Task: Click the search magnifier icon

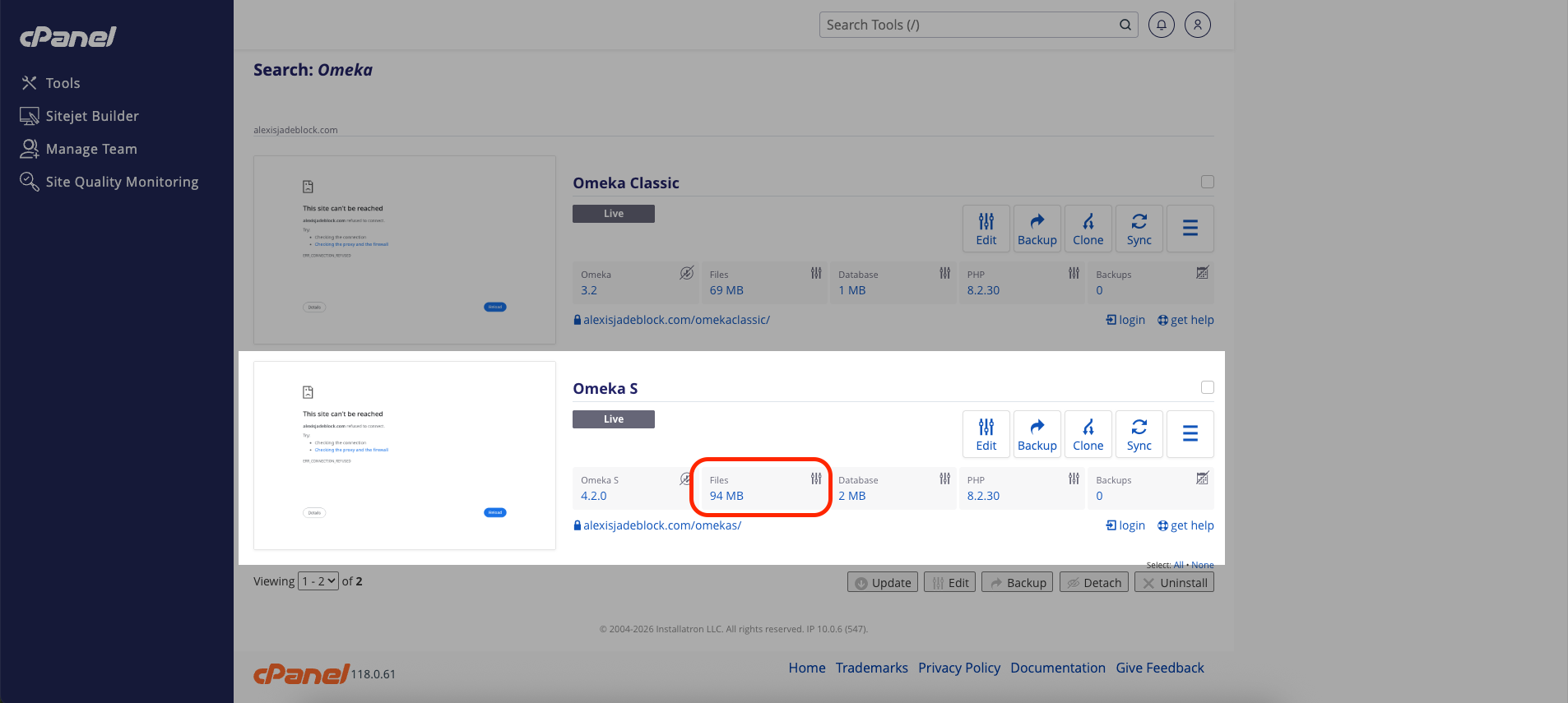Action: pyautogui.click(x=1125, y=25)
